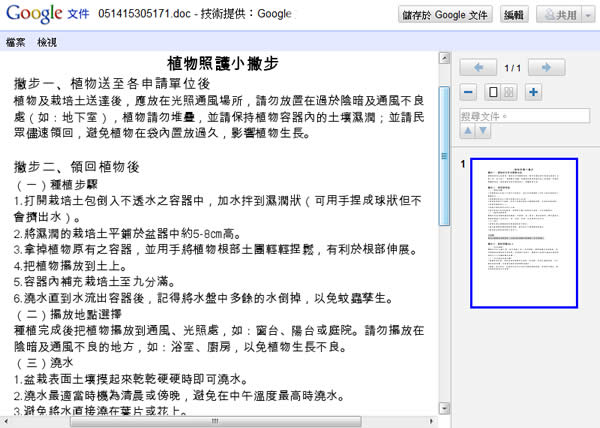This screenshot has width=600, height=428.
Task: Zoom in with the plus button
Action: click(533, 93)
